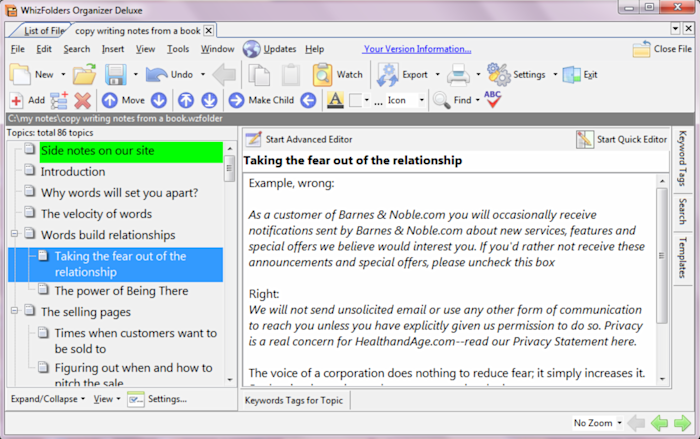Open the Undo dropdown arrow
The image size is (700, 439).
pos(203,75)
